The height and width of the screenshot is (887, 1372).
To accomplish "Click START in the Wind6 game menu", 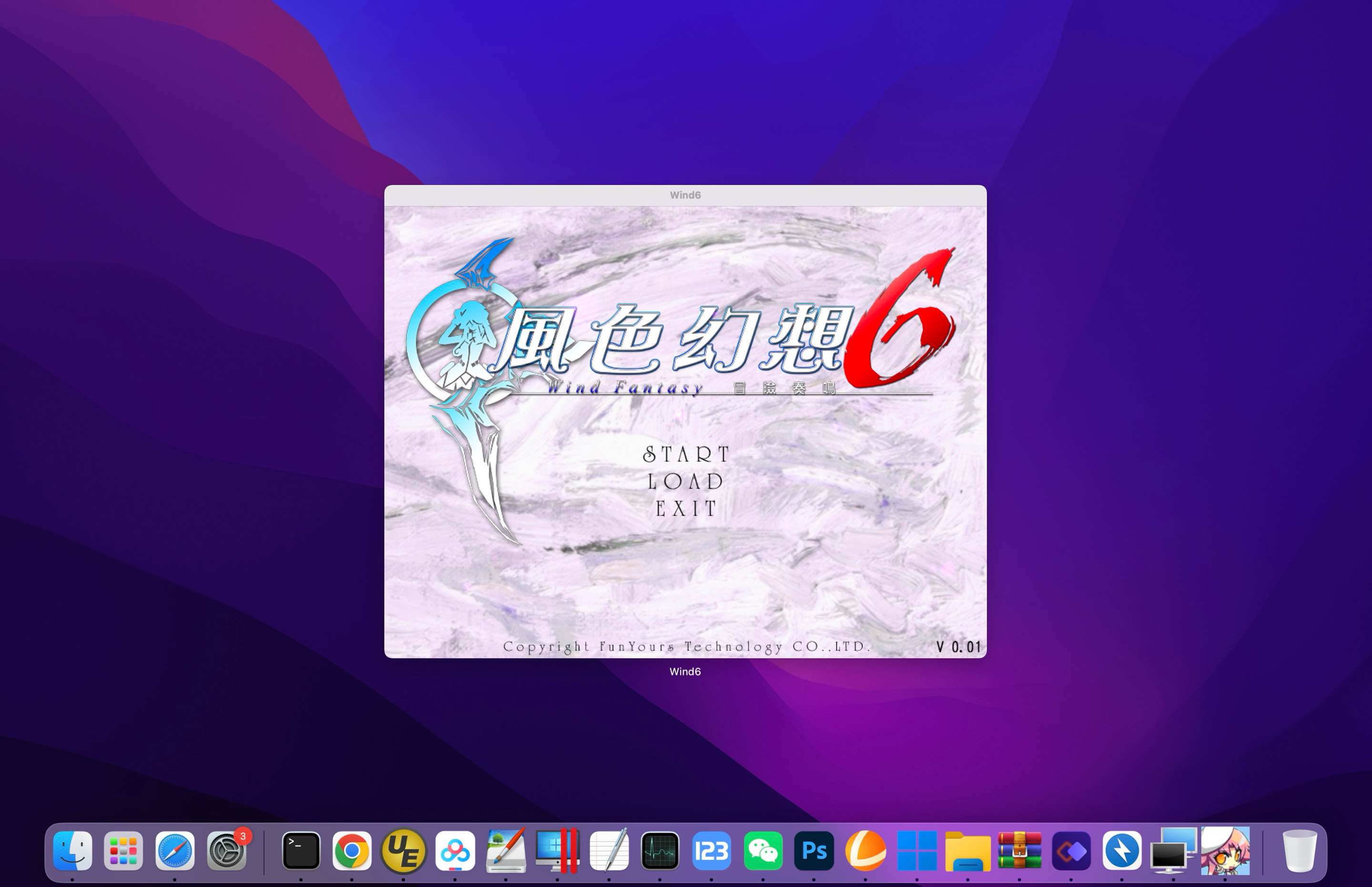I will pyautogui.click(x=686, y=454).
